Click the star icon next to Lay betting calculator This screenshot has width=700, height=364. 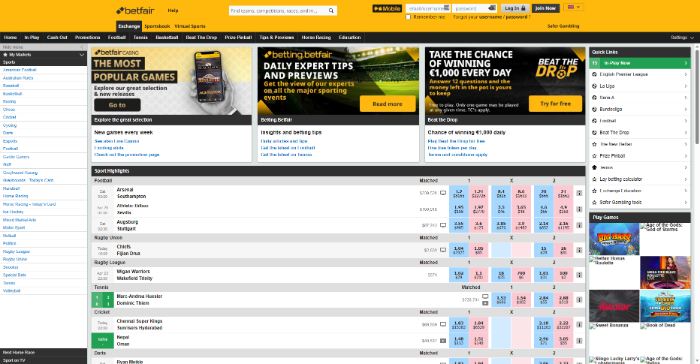(x=594, y=179)
